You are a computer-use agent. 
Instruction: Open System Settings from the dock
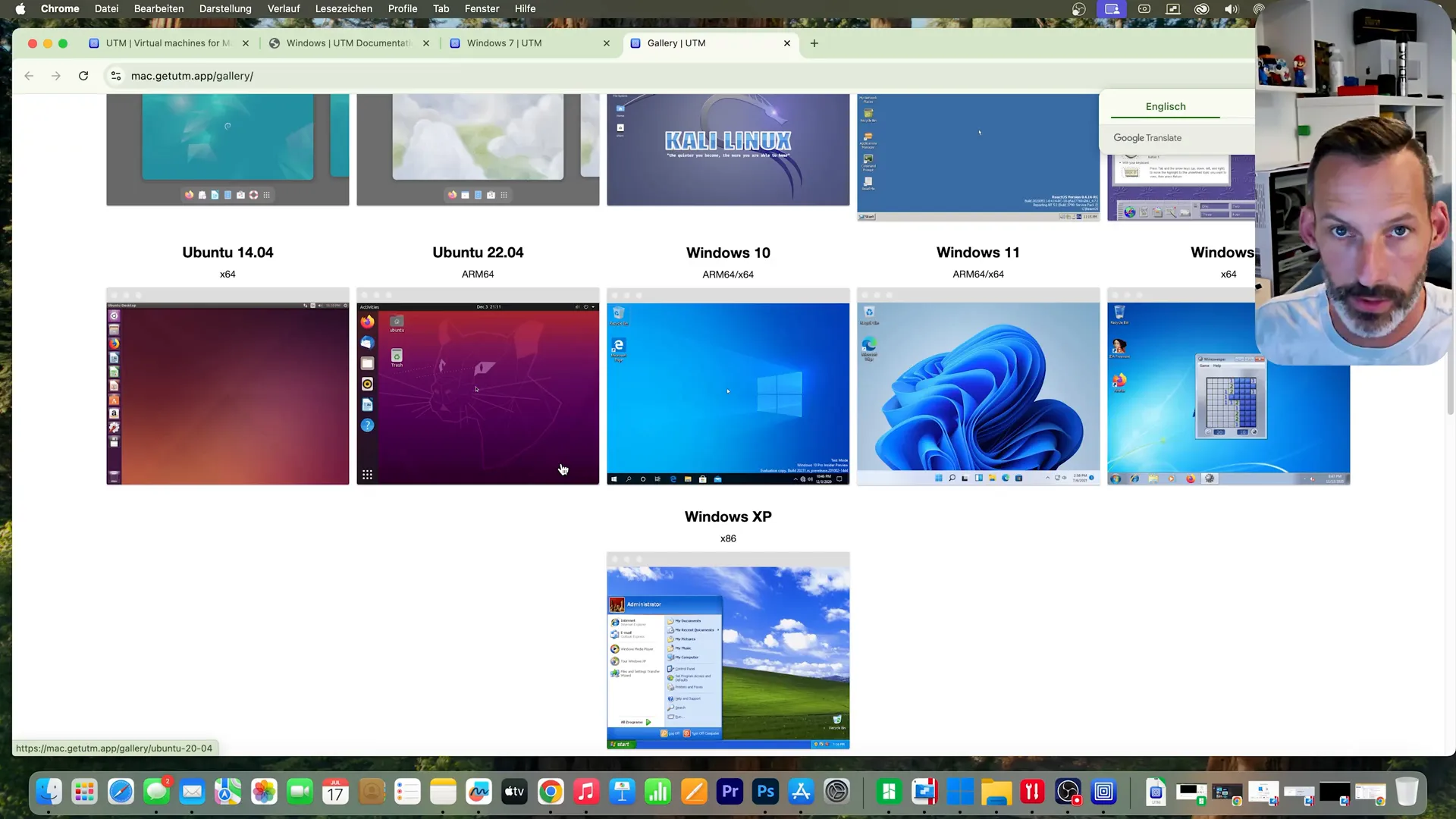click(x=837, y=792)
